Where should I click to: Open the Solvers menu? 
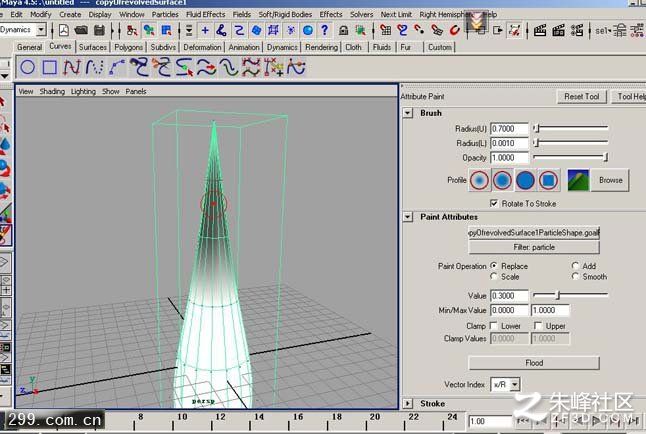361,14
